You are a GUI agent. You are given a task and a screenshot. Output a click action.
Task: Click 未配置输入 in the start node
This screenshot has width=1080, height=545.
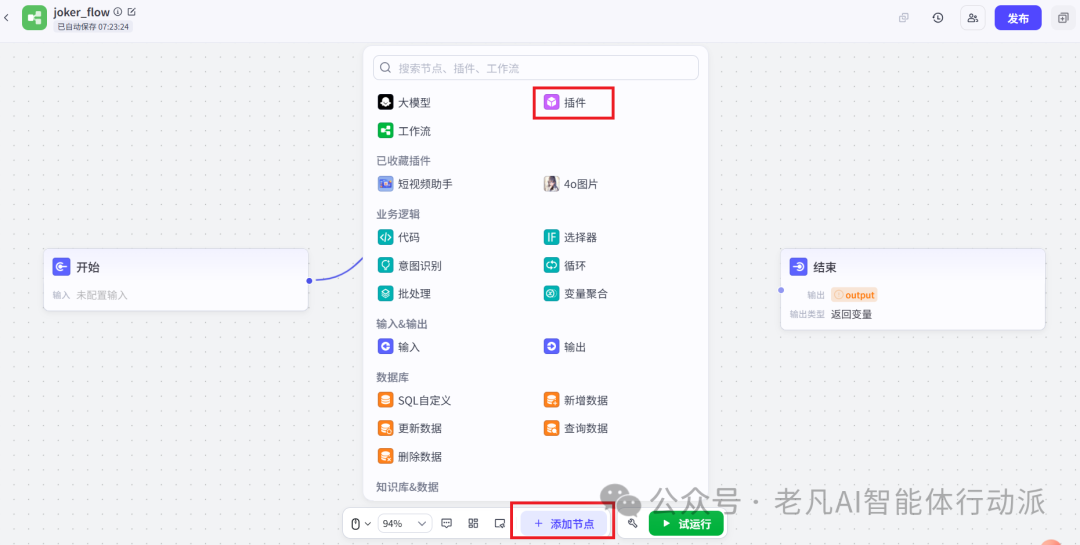pyautogui.click(x=102, y=295)
